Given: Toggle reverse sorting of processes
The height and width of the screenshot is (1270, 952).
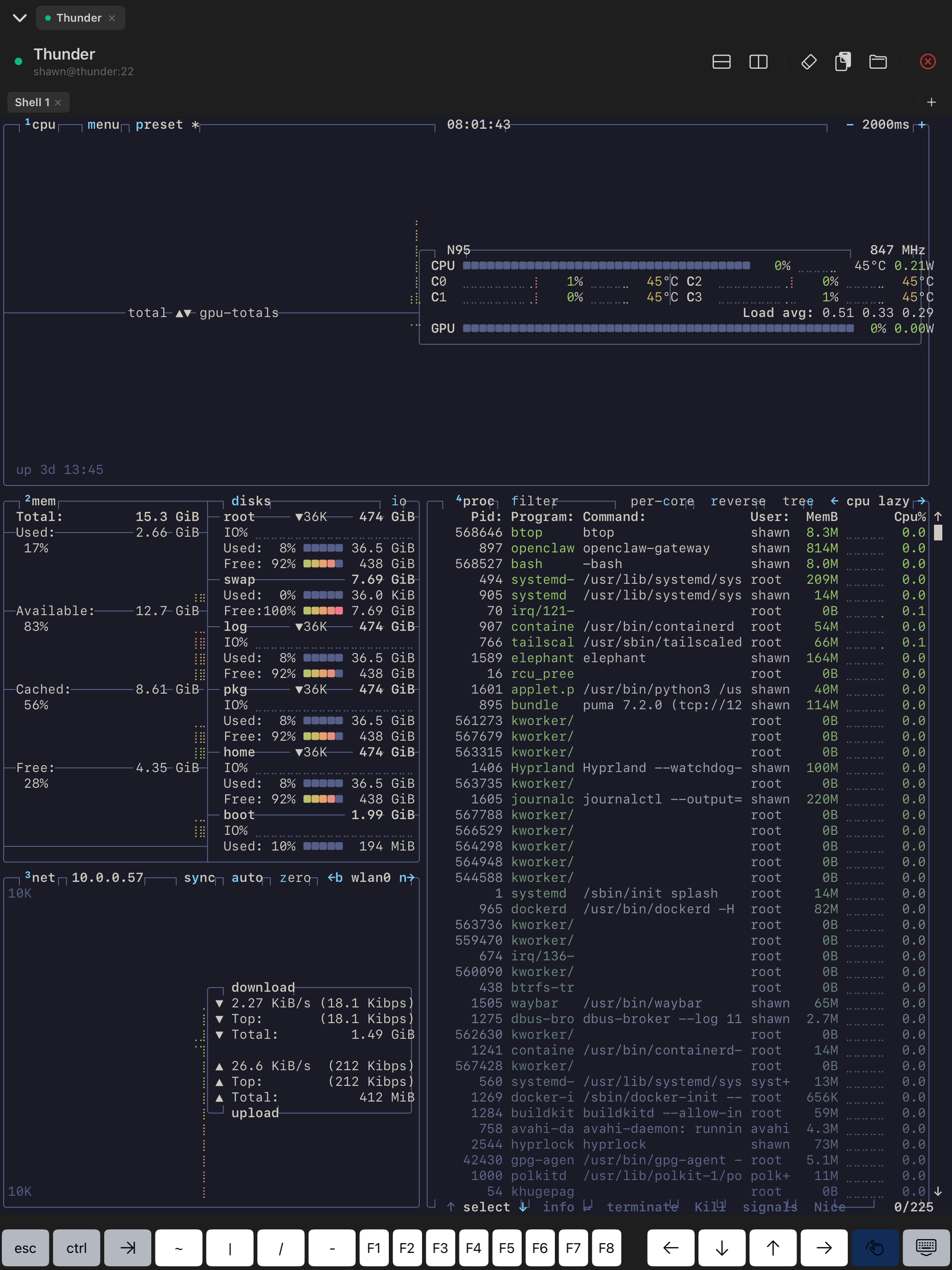Looking at the screenshot, I should tap(738, 501).
